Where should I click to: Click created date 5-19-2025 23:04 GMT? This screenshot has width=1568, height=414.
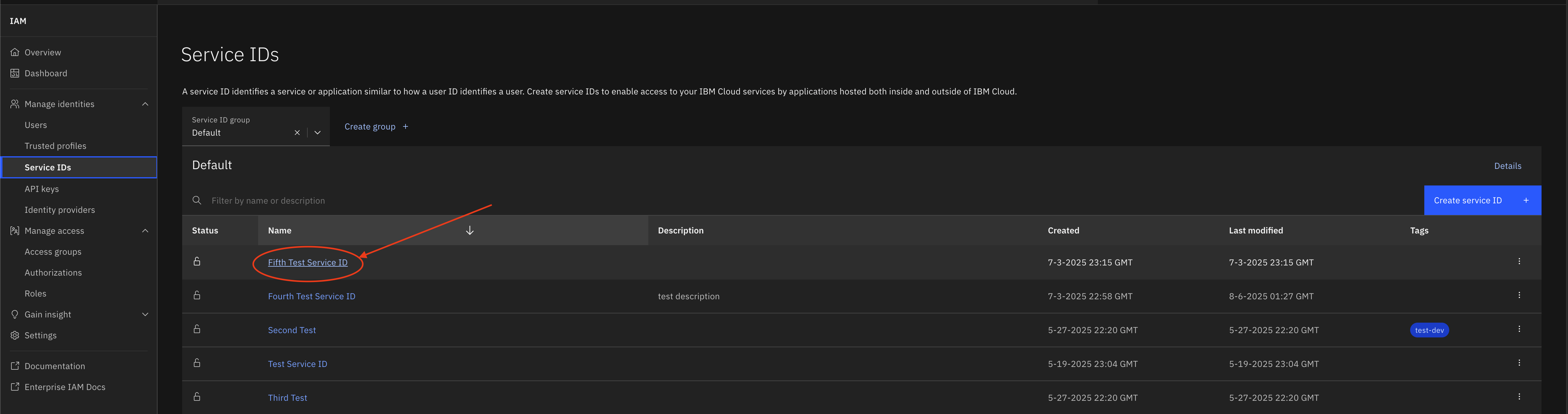pyautogui.click(x=1093, y=364)
